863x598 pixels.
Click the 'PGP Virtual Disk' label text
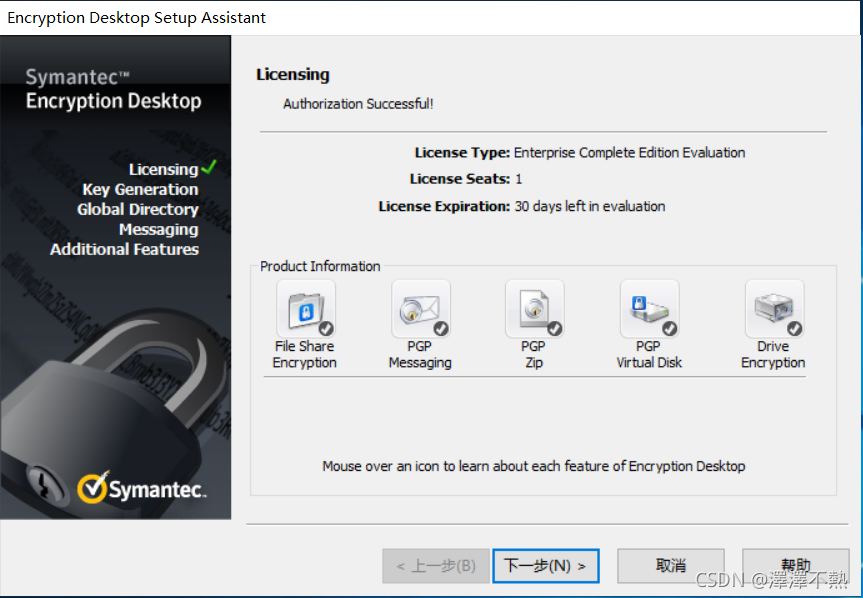(x=649, y=354)
